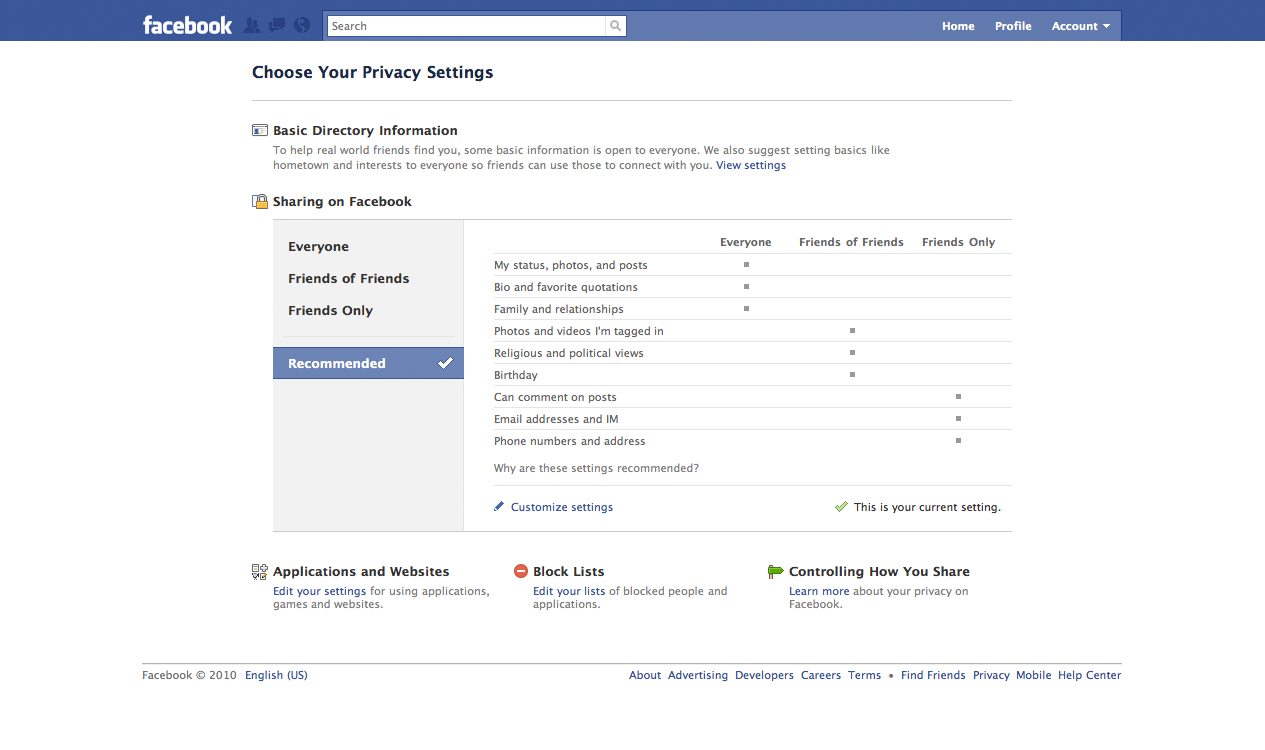Open messages icon in header
The height and width of the screenshot is (750, 1265).
(277, 25)
